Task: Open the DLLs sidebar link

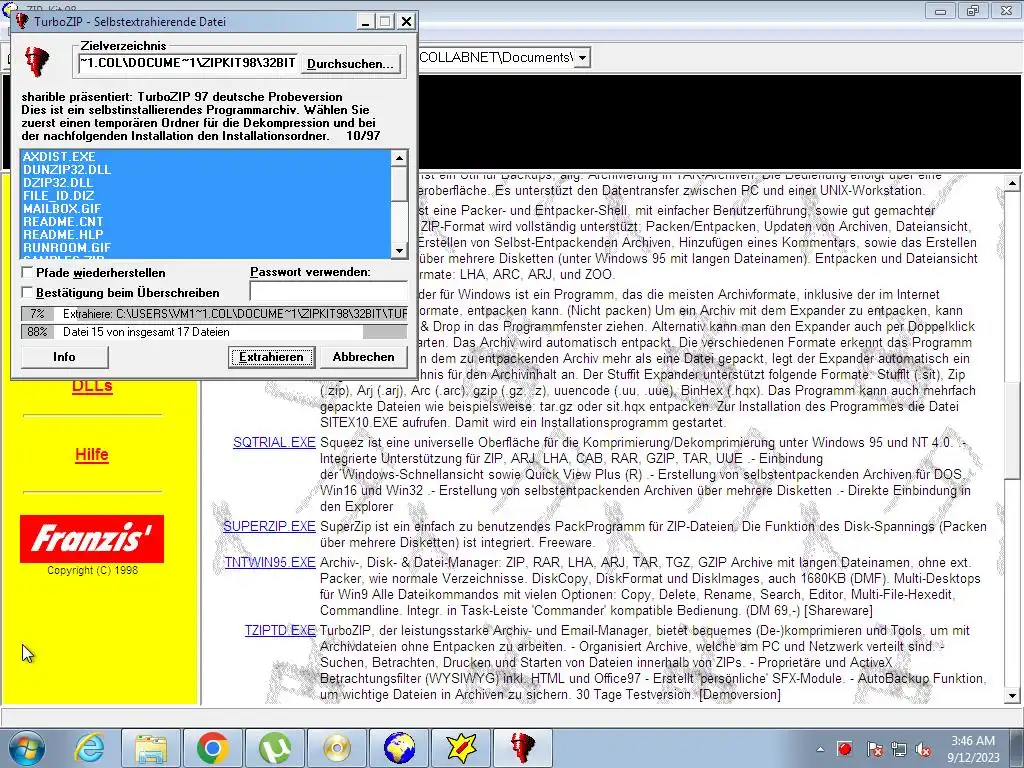Action: coord(92,386)
